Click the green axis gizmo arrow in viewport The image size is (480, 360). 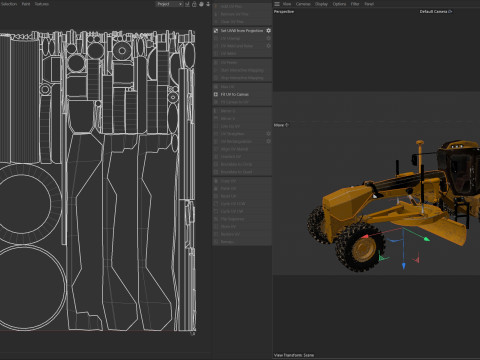tap(426, 239)
